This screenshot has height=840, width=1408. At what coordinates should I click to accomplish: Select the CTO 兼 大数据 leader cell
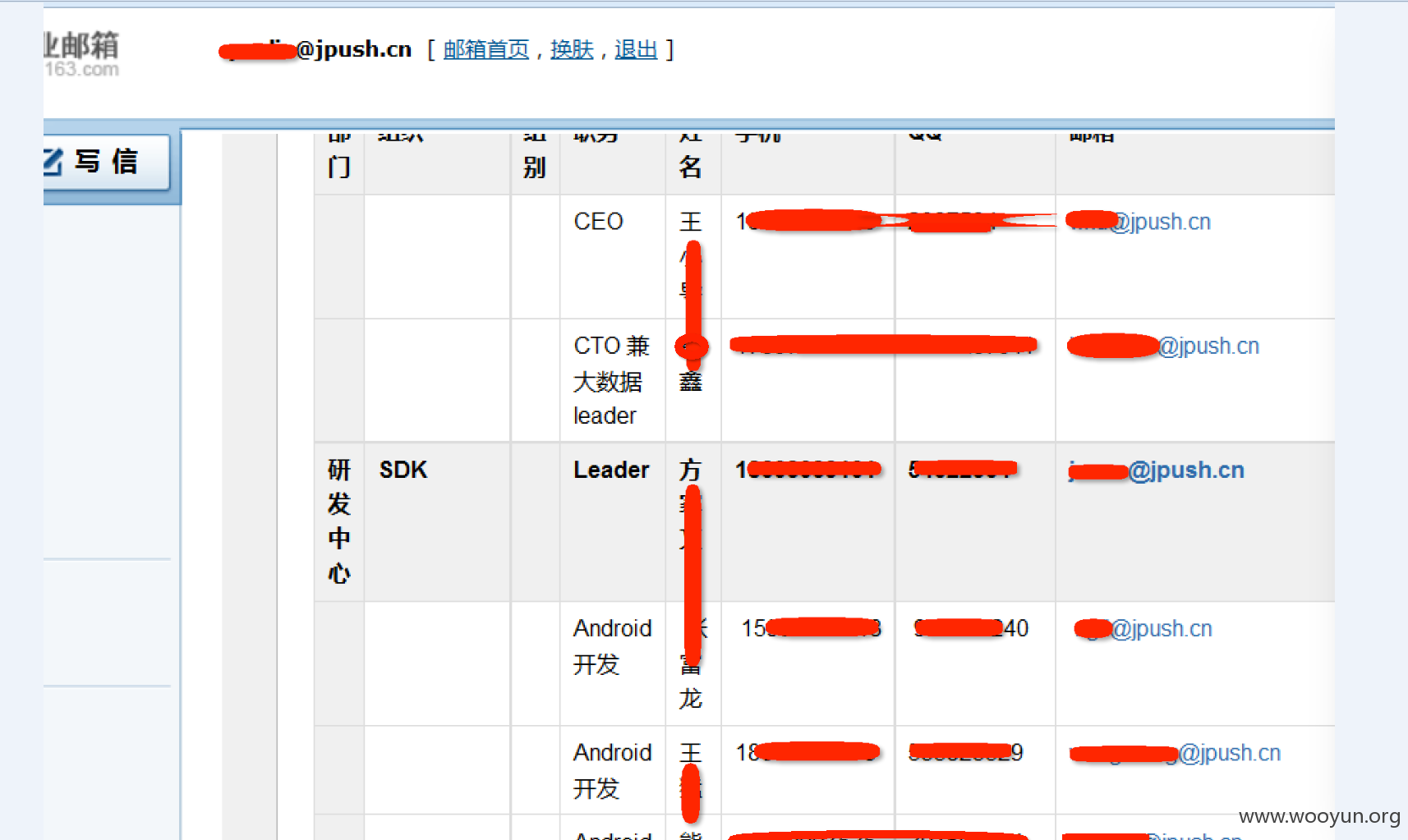[613, 381]
